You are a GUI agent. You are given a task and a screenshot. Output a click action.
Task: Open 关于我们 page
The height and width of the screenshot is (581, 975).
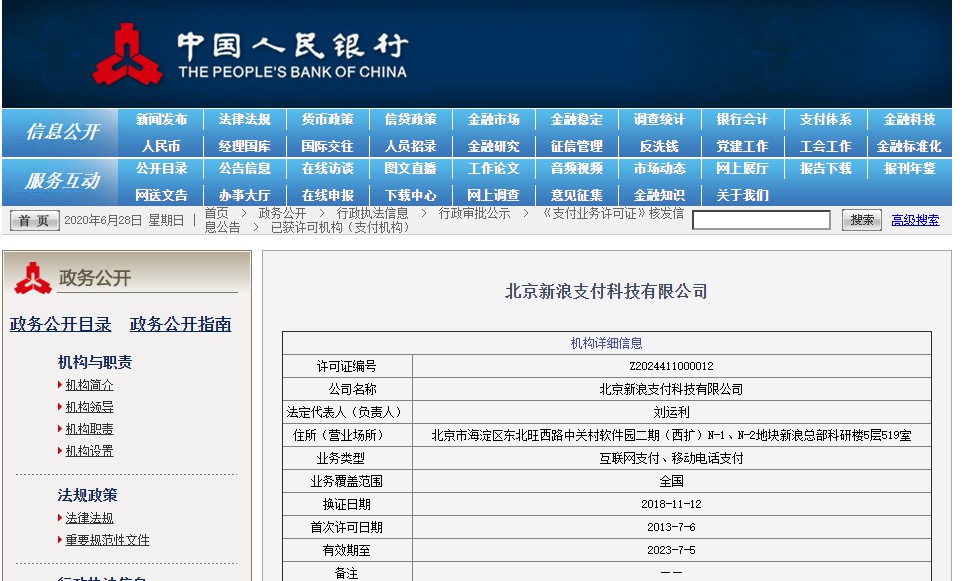click(x=742, y=195)
